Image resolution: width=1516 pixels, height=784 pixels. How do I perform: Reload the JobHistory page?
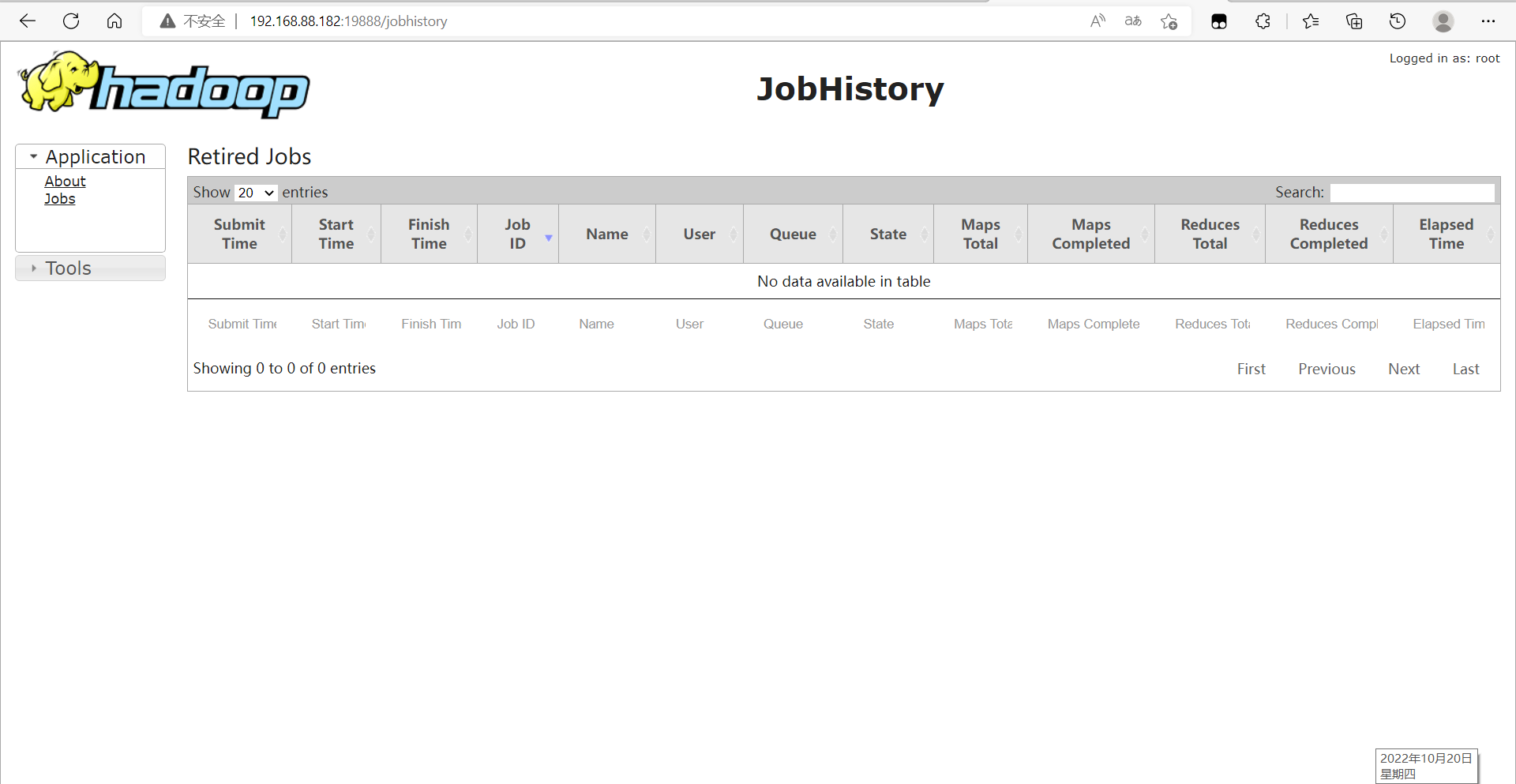point(71,21)
